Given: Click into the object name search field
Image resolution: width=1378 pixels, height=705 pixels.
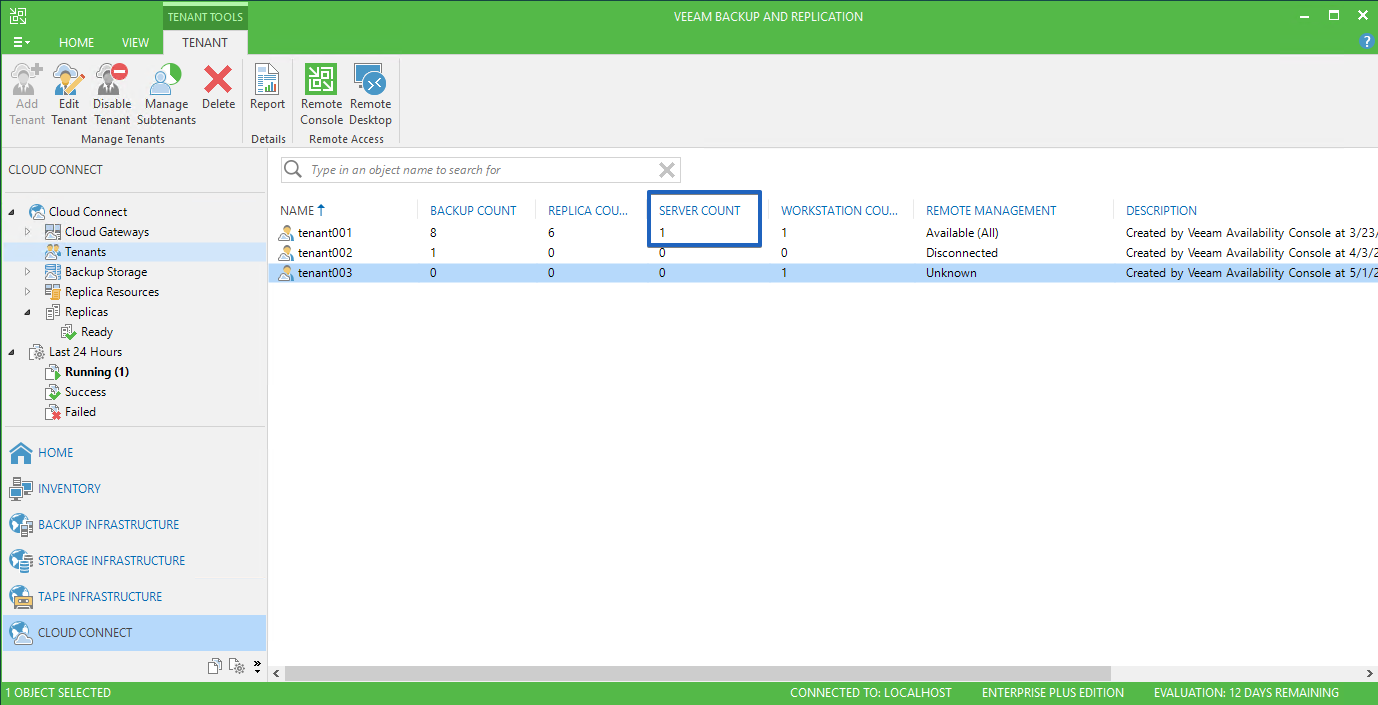Looking at the screenshot, I should point(480,170).
